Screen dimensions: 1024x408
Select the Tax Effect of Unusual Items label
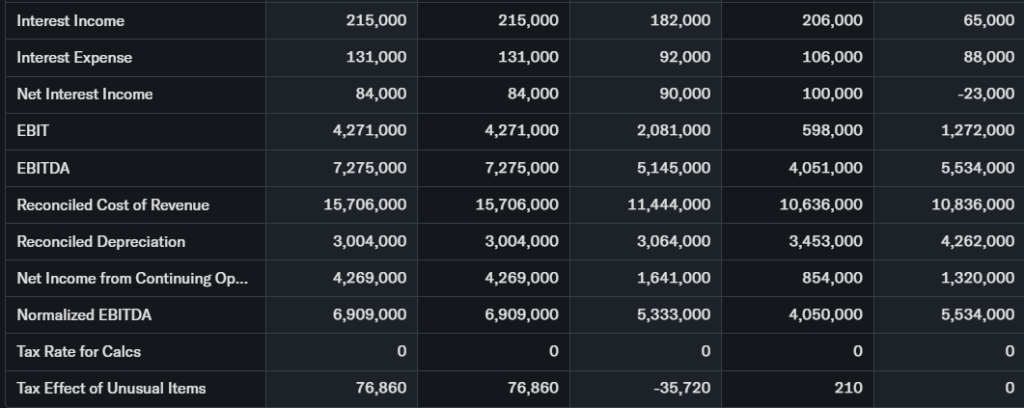pyautogui.click(x=111, y=388)
